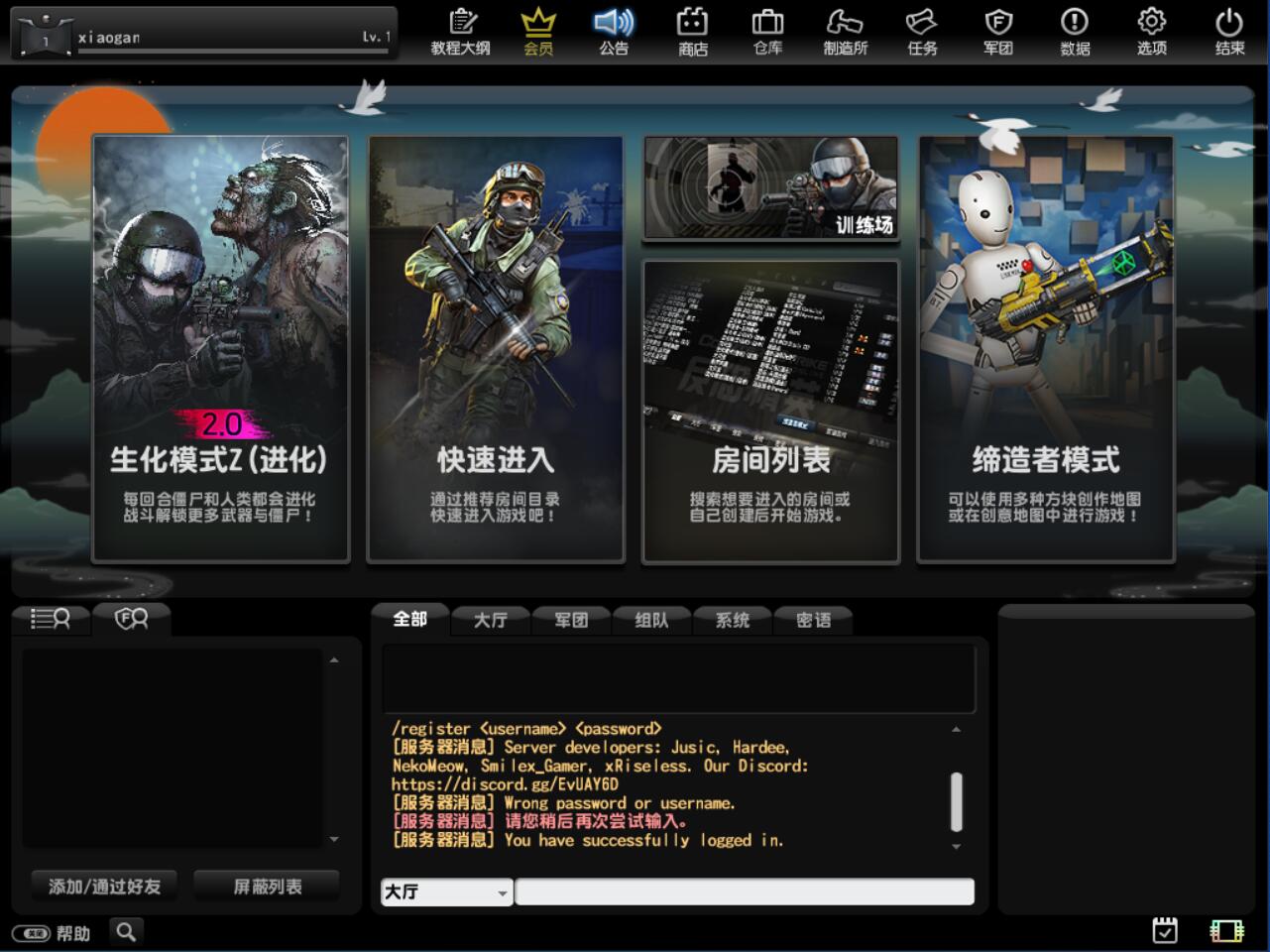
Task: Click the calendar check-in icon
Action: [x=1165, y=930]
